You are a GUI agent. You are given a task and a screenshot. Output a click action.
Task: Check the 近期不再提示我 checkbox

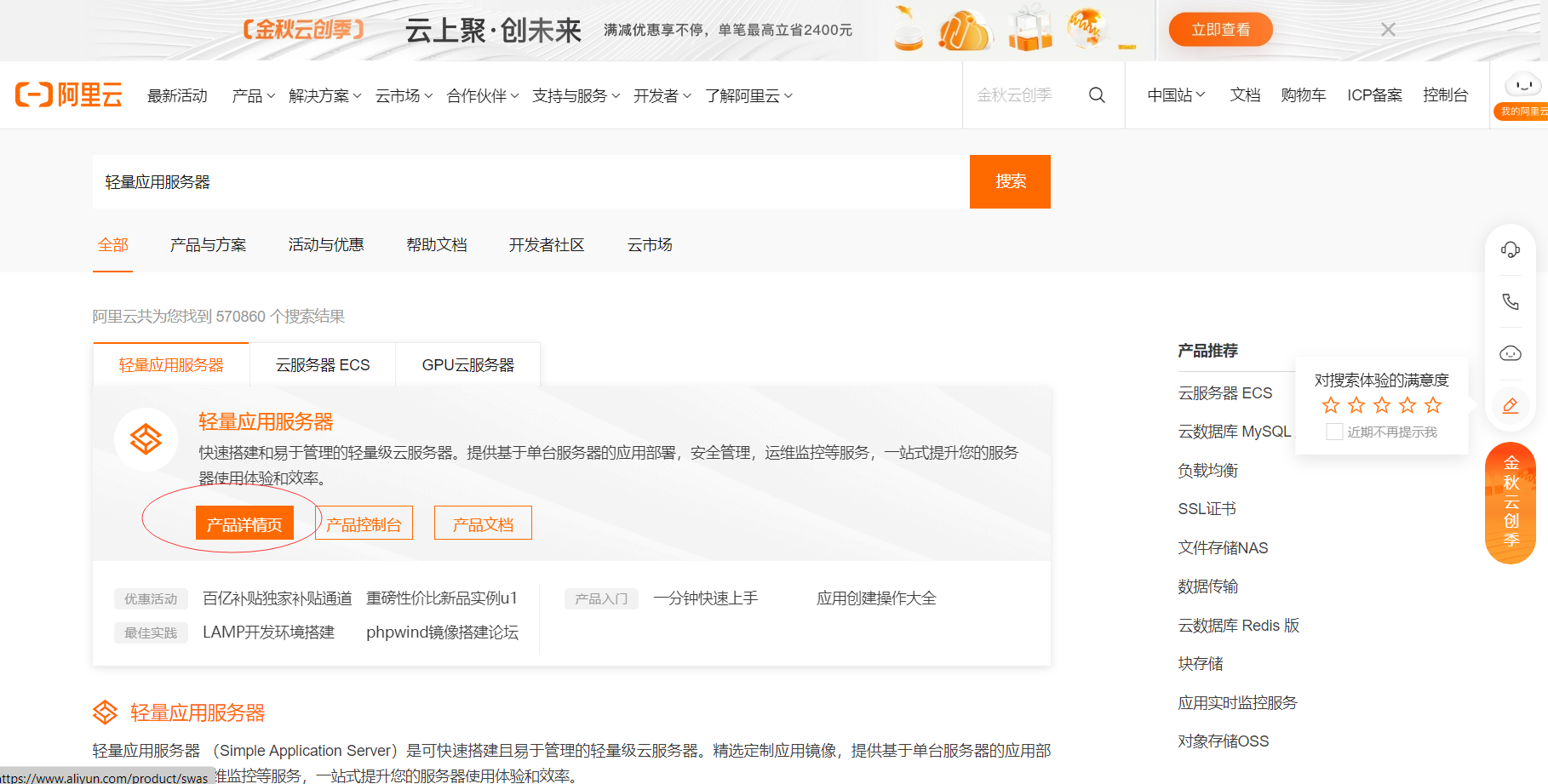point(1334,432)
